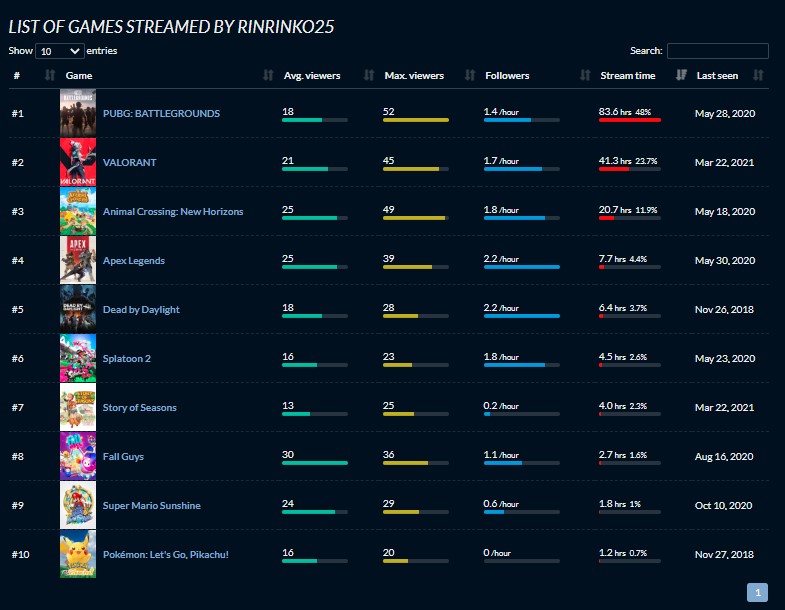Sort by Last seen arrows icon
The width and height of the screenshot is (785, 610).
758,75
